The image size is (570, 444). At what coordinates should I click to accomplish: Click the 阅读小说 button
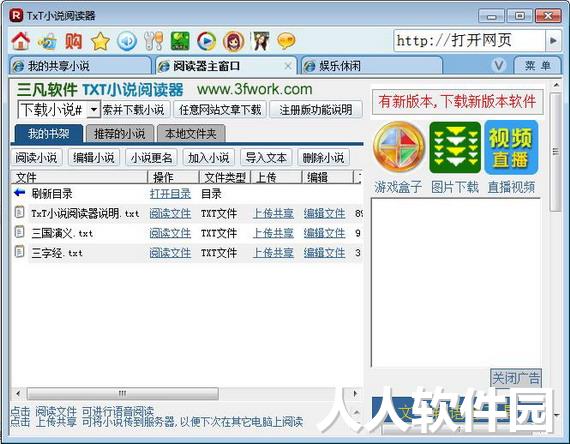tap(36, 158)
